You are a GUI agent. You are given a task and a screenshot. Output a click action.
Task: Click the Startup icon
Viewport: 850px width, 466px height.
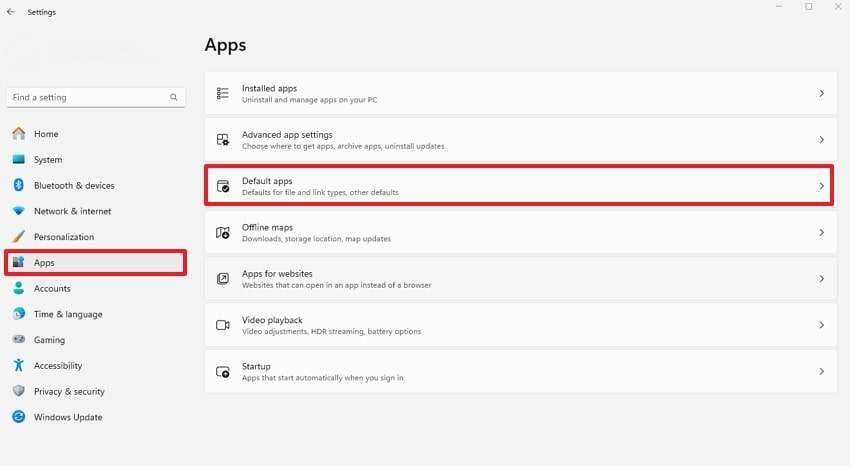point(223,372)
